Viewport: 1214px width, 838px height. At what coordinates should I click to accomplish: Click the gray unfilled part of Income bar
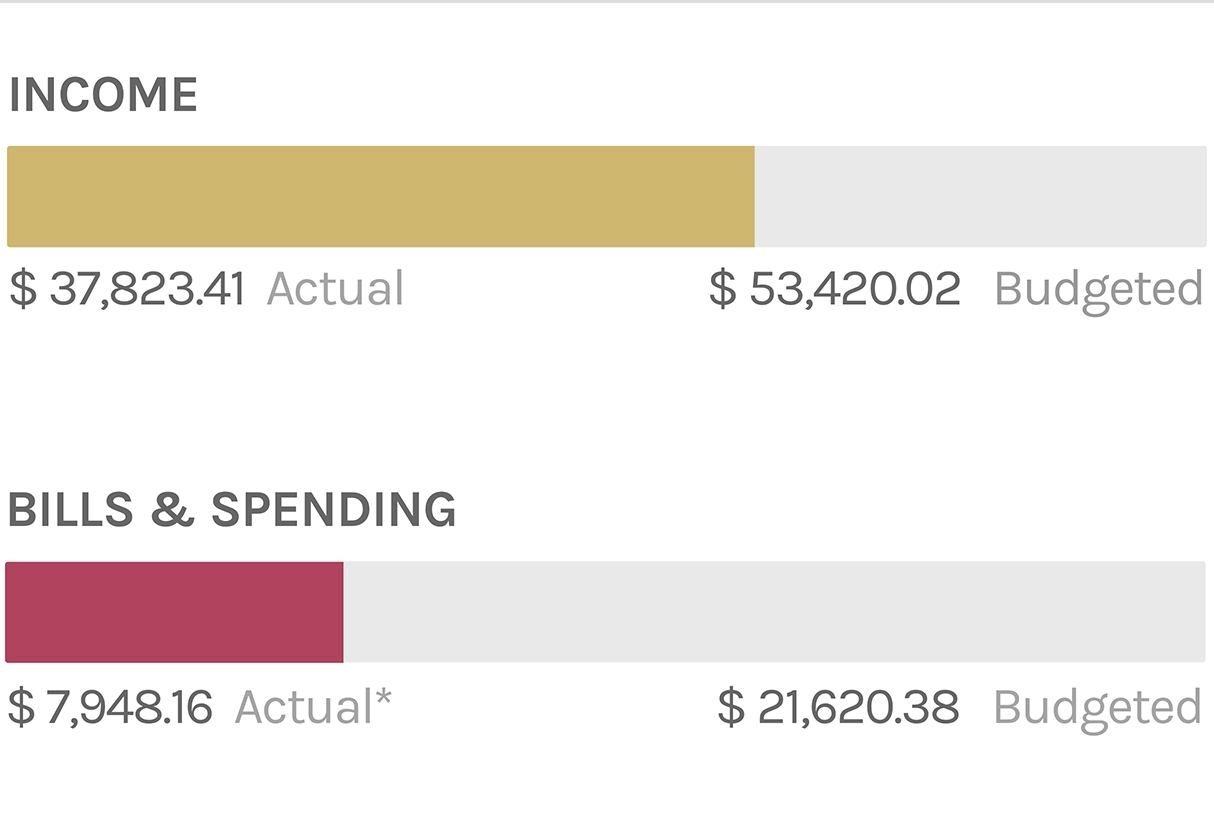(980, 197)
